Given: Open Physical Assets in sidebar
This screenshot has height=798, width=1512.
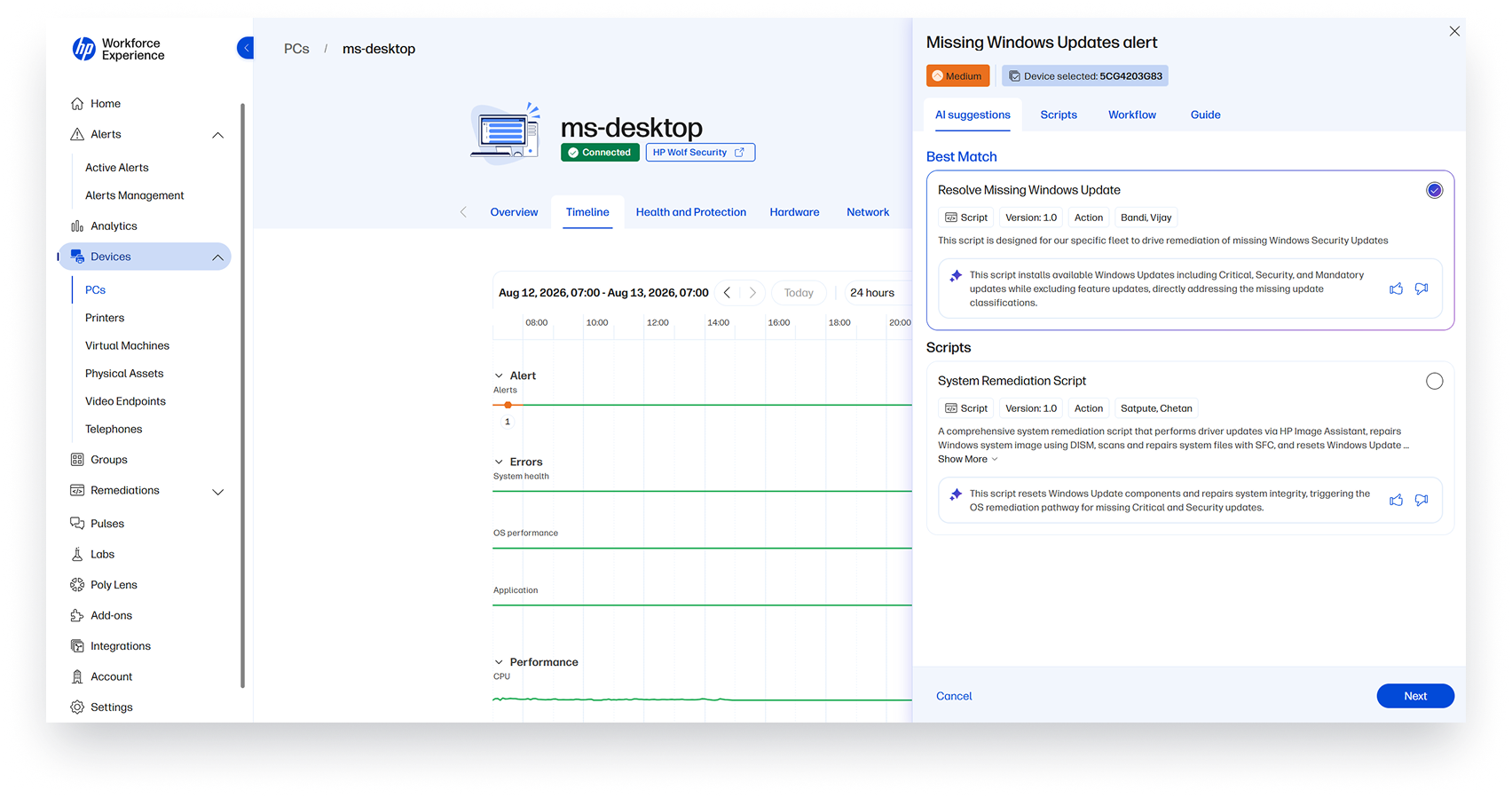Looking at the screenshot, I should (x=124, y=374).
